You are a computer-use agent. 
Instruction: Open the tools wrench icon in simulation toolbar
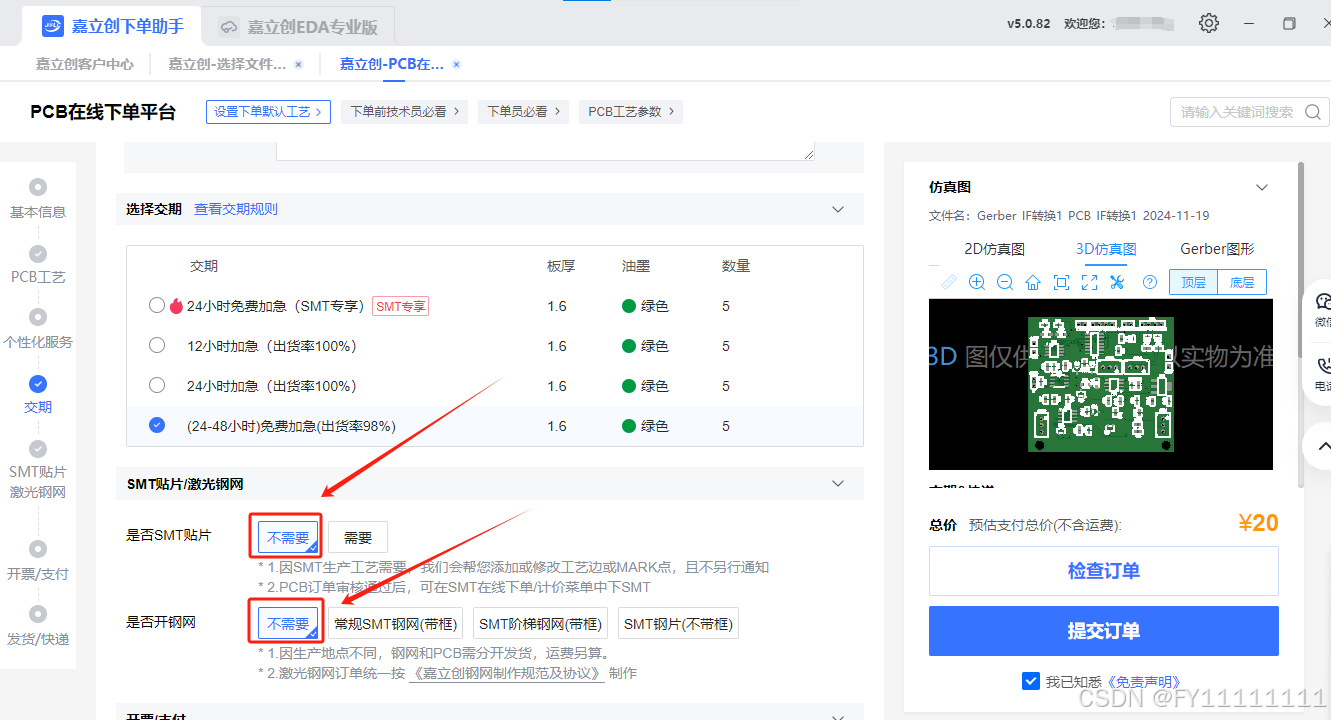tap(1118, 282)
